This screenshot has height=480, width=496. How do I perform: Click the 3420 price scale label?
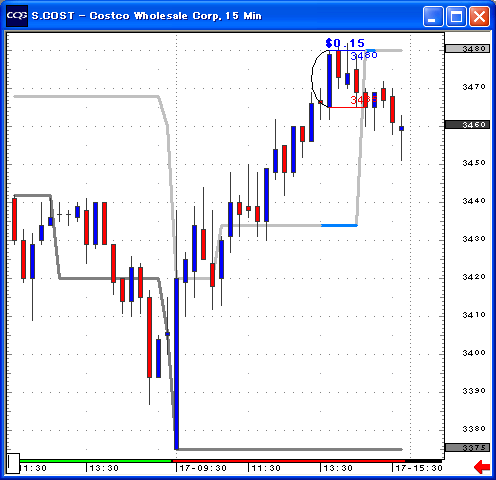point(474,277)
